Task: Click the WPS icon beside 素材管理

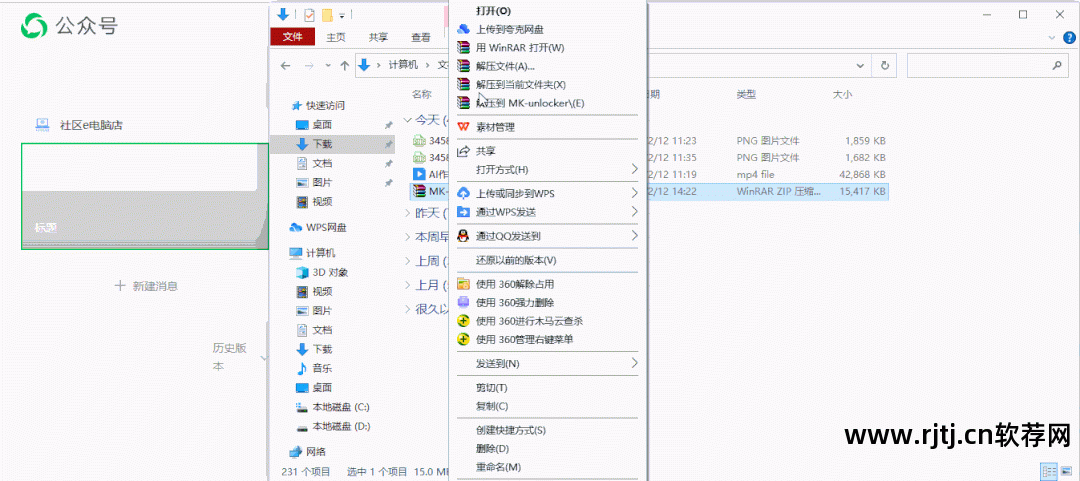Action: click(464, 127)
